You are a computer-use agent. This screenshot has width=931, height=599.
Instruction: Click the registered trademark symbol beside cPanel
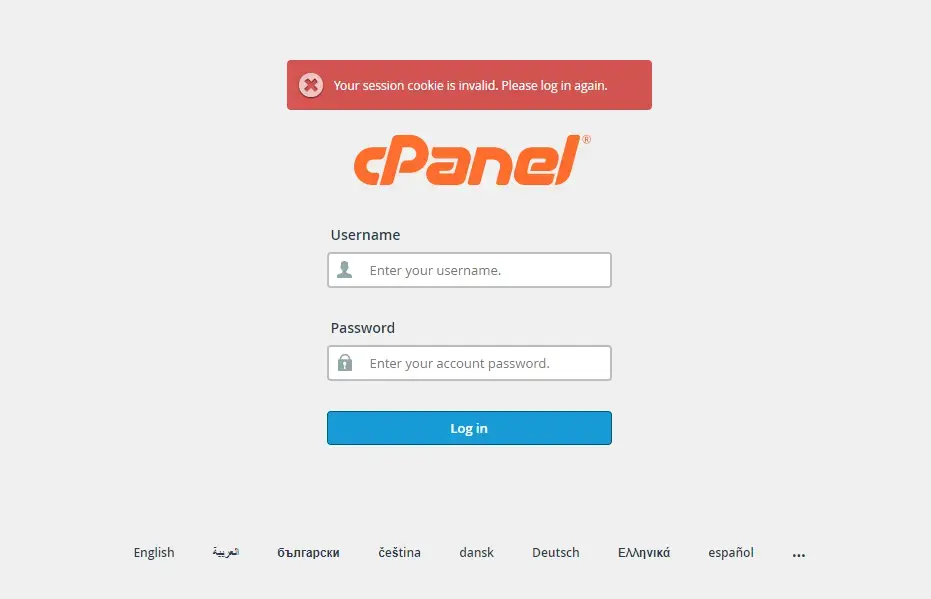[587, 140]
